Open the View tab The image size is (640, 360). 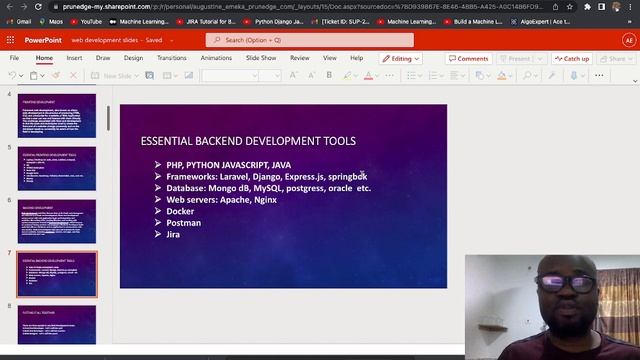point(330,58)
